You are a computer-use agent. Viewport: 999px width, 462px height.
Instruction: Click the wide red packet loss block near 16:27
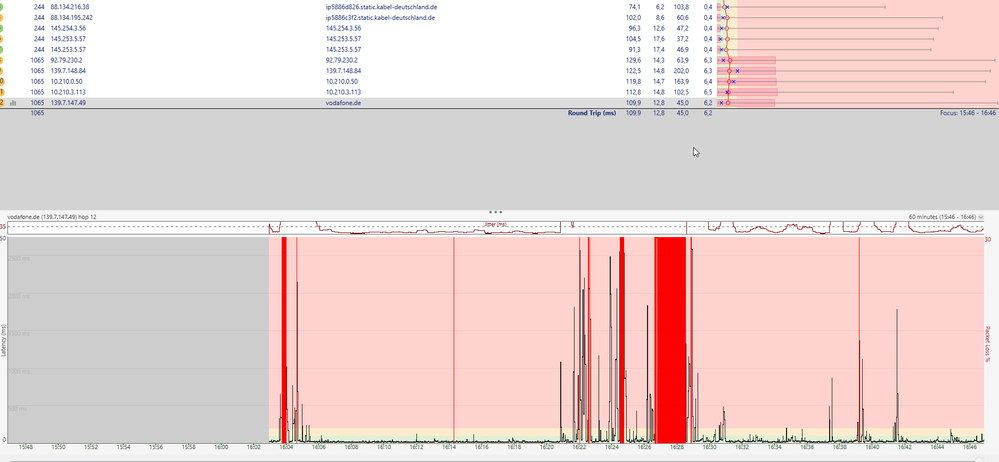tap(670, 340)
